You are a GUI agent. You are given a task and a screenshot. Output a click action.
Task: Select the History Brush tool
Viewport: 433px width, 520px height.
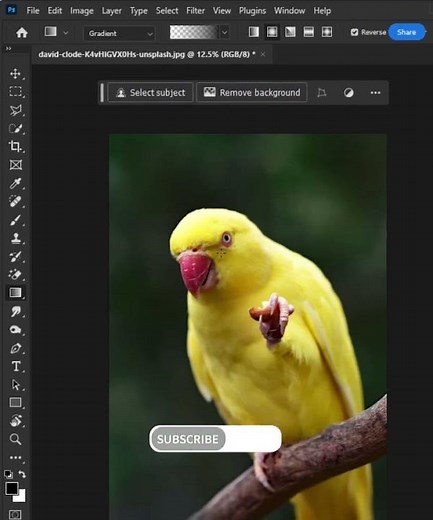pos(15,256)
